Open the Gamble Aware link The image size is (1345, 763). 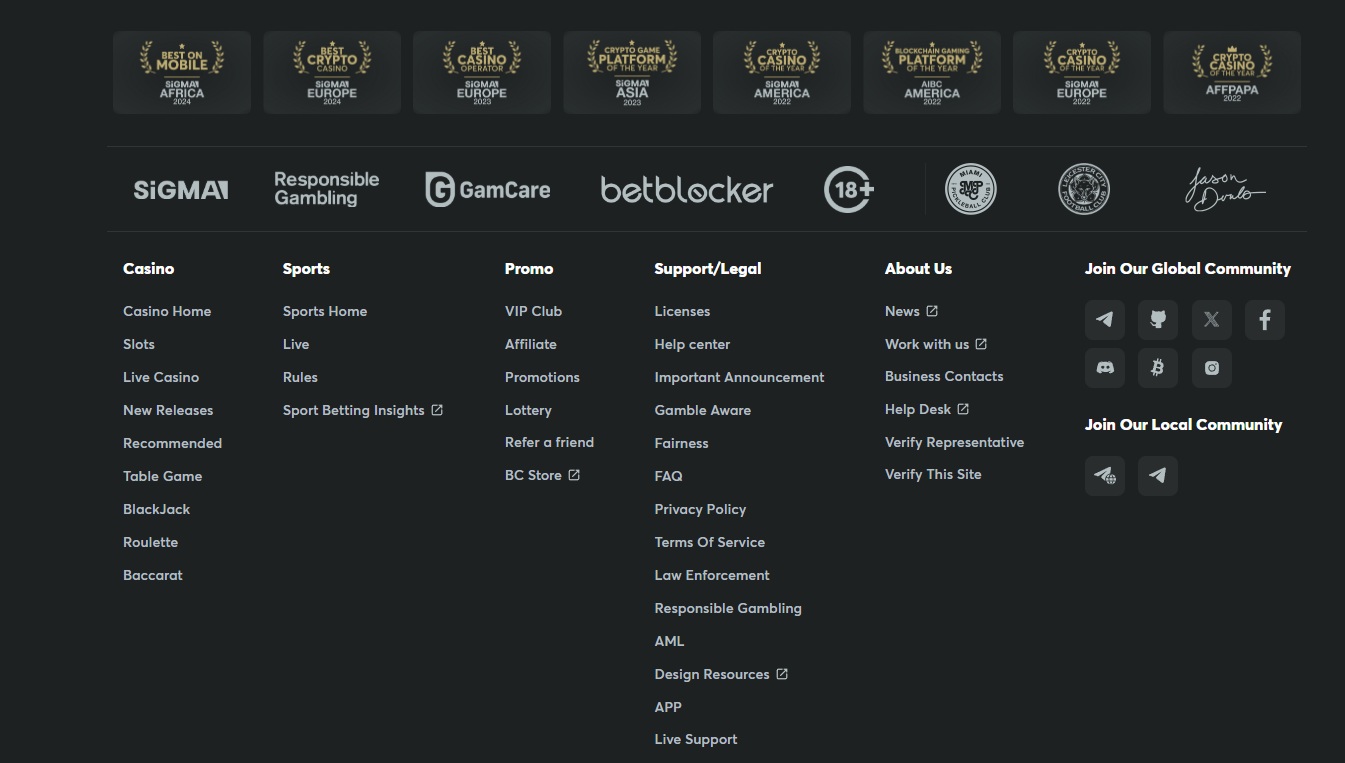click(702, 410)
